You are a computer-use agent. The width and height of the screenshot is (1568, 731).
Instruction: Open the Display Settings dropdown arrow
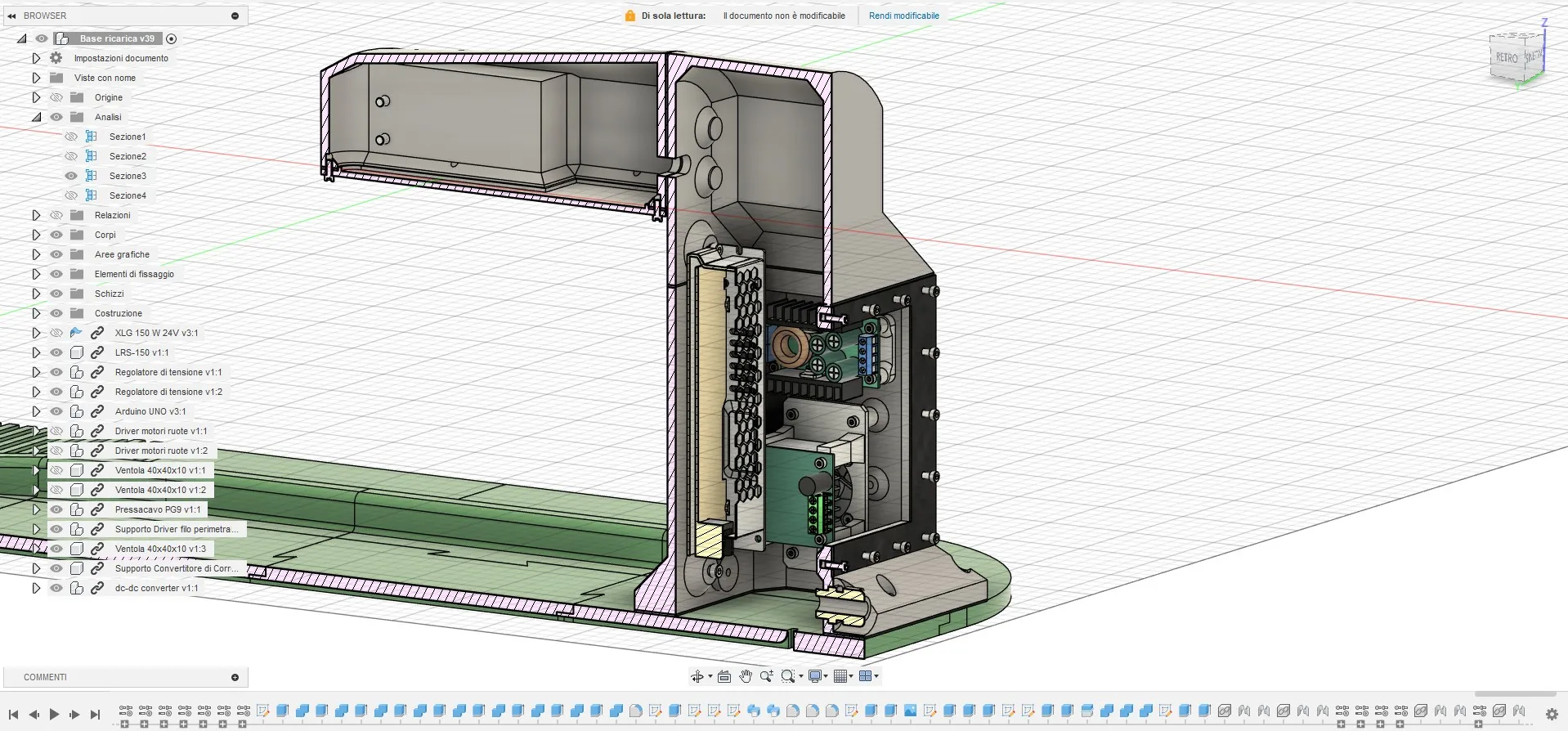pos(826,676)
